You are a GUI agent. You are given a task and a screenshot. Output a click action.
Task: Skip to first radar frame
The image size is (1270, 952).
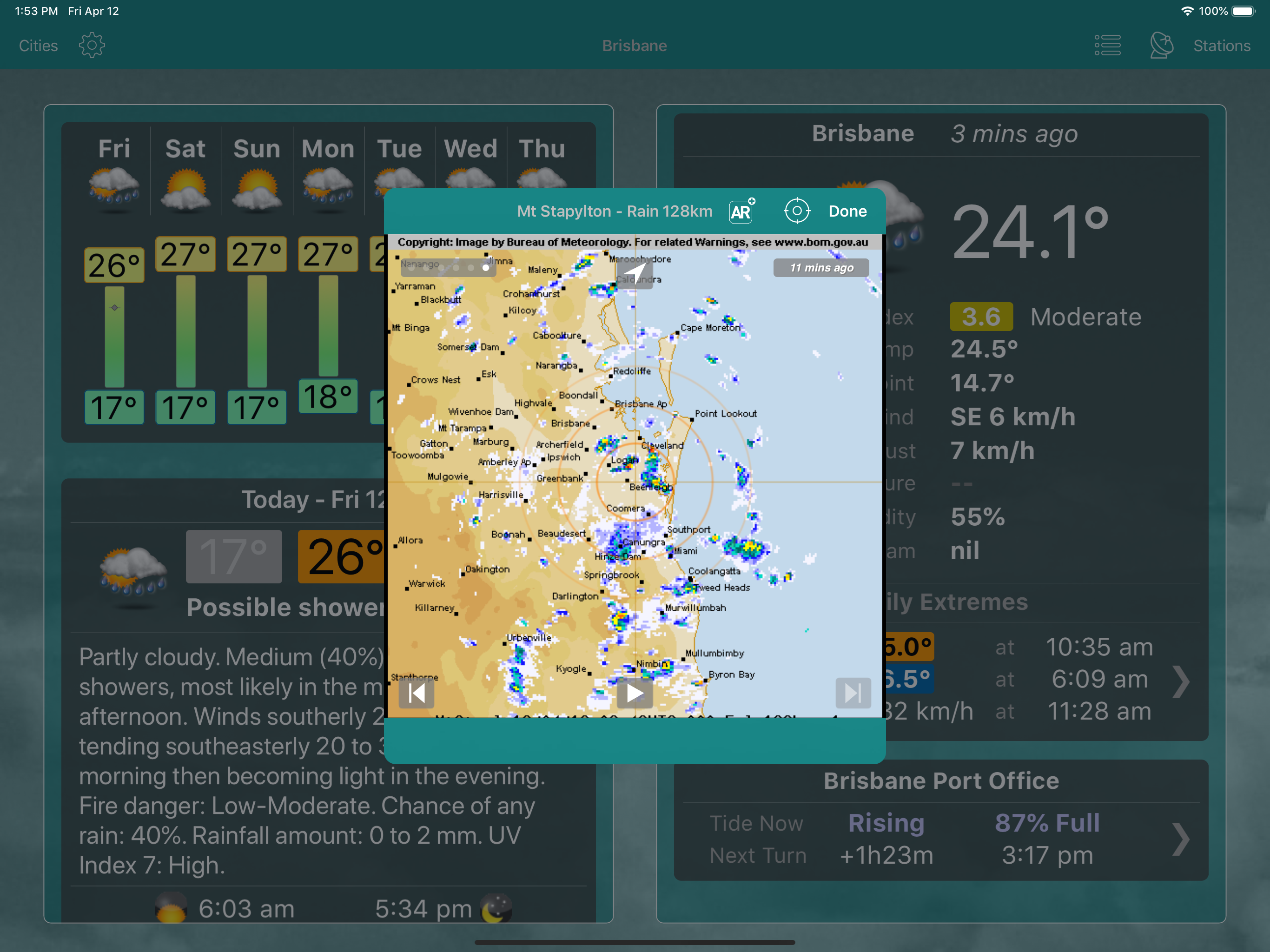click(x=417, y=694)
